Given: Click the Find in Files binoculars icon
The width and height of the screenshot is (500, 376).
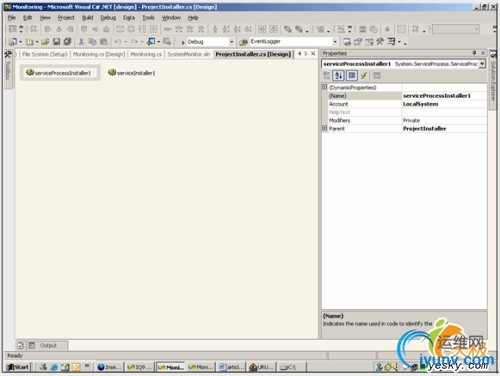Looking at the screenshot, I should point(243,42).
